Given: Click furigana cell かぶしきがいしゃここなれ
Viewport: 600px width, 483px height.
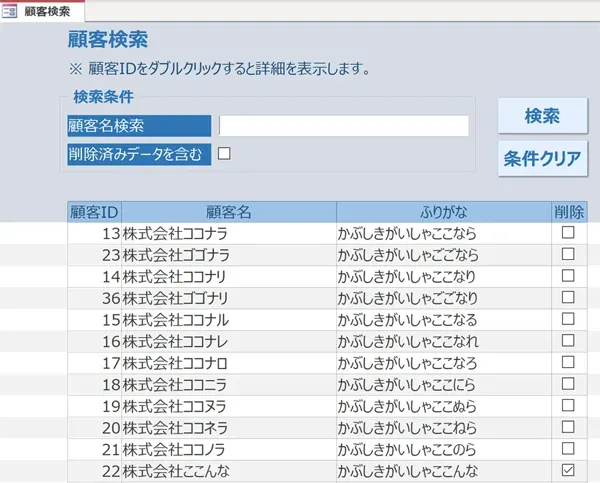Looking at the screenshot, I should (444, 341).
